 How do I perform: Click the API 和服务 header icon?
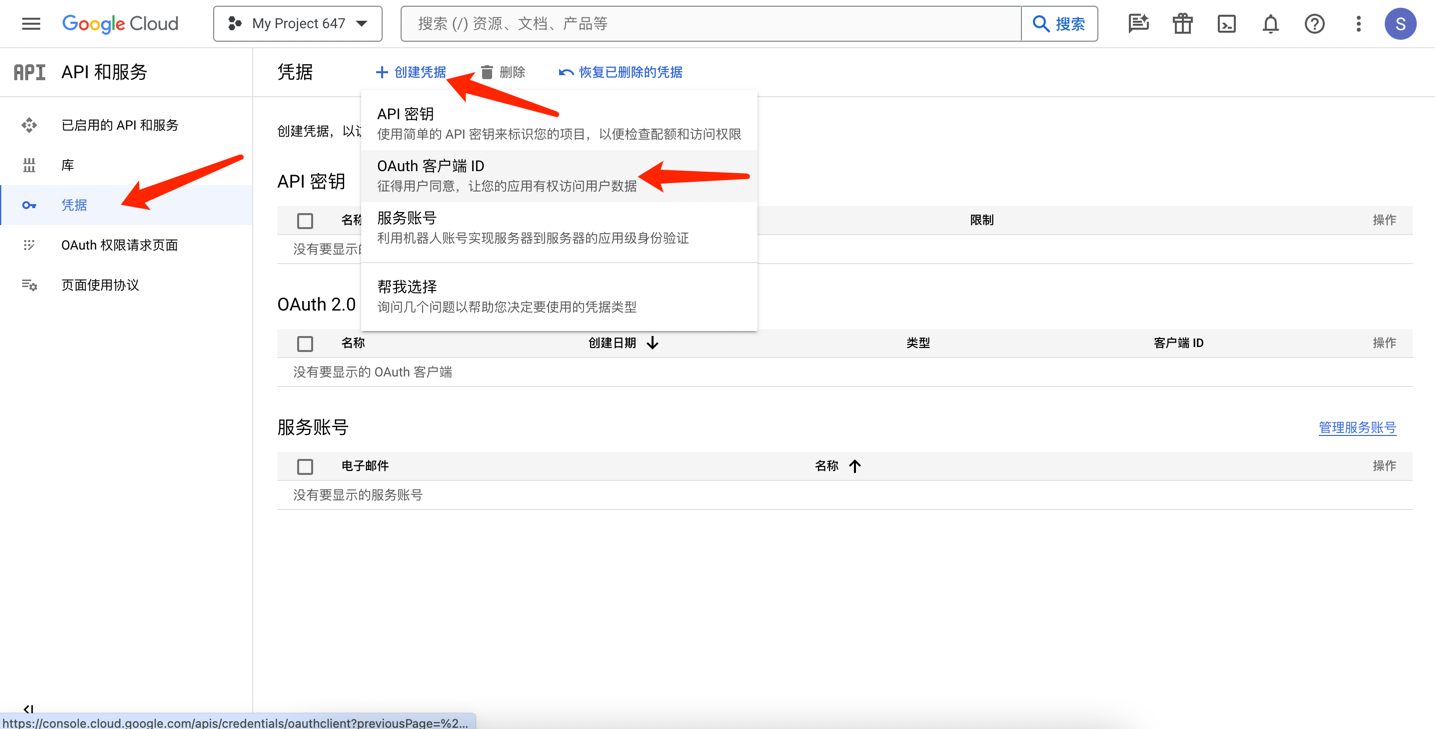29,72
